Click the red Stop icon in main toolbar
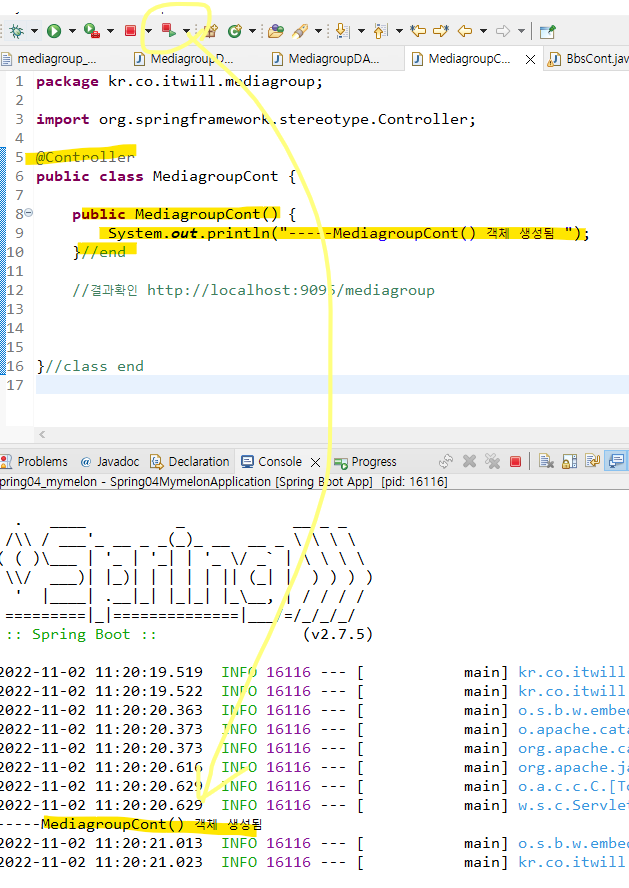The width and height of the screenshot is (629, 888). (131, 31)
